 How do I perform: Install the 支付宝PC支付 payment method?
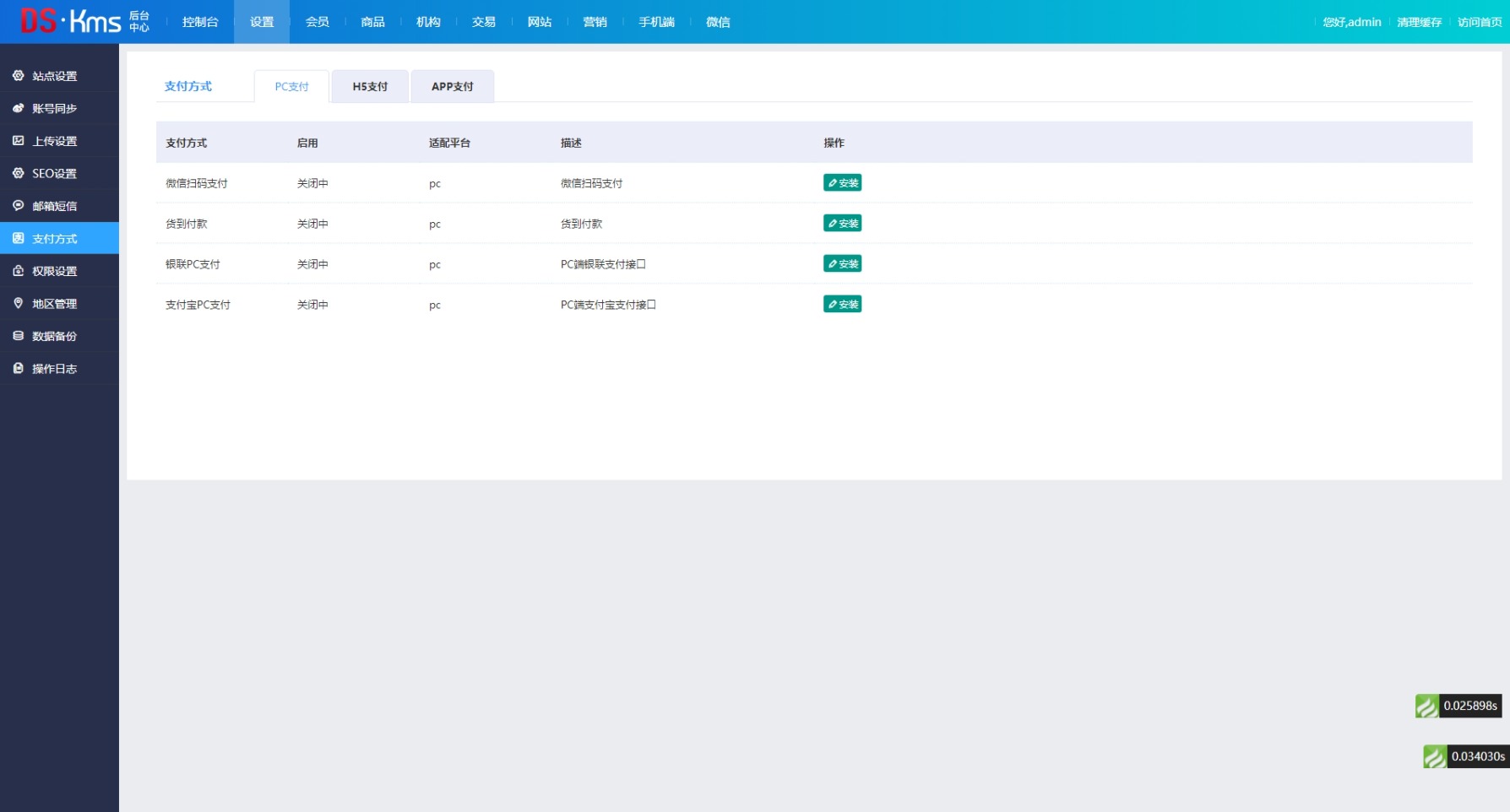(x=843, y=305)
